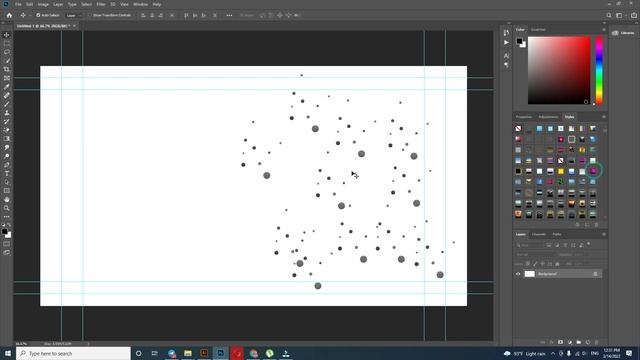Select the Horizontal Type tool

[7, 173]
